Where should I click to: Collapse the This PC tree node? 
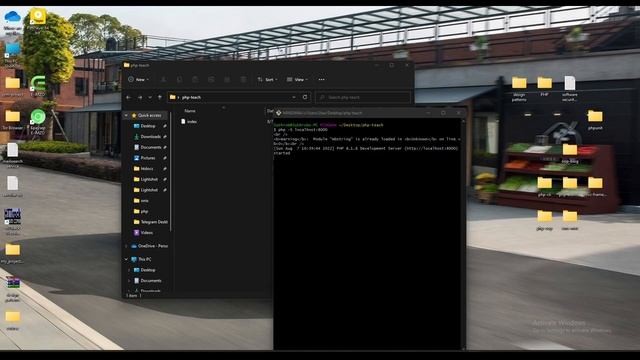pyautogui.click(x=126, y=259)
